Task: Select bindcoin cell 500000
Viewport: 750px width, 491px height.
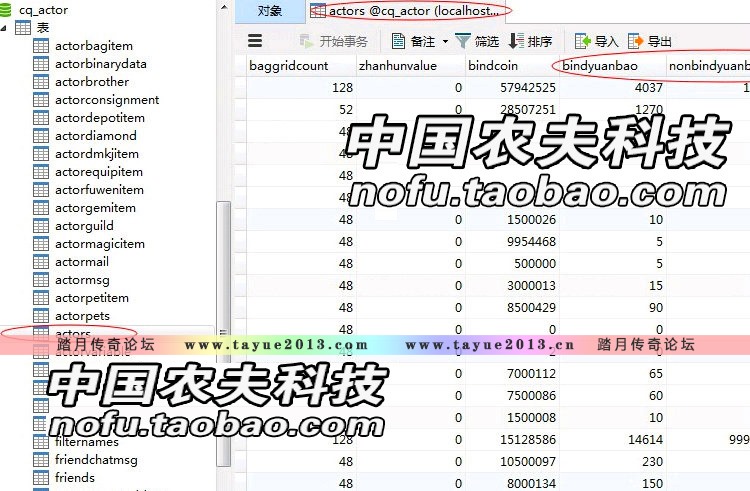Action: (x=513, y=264)
